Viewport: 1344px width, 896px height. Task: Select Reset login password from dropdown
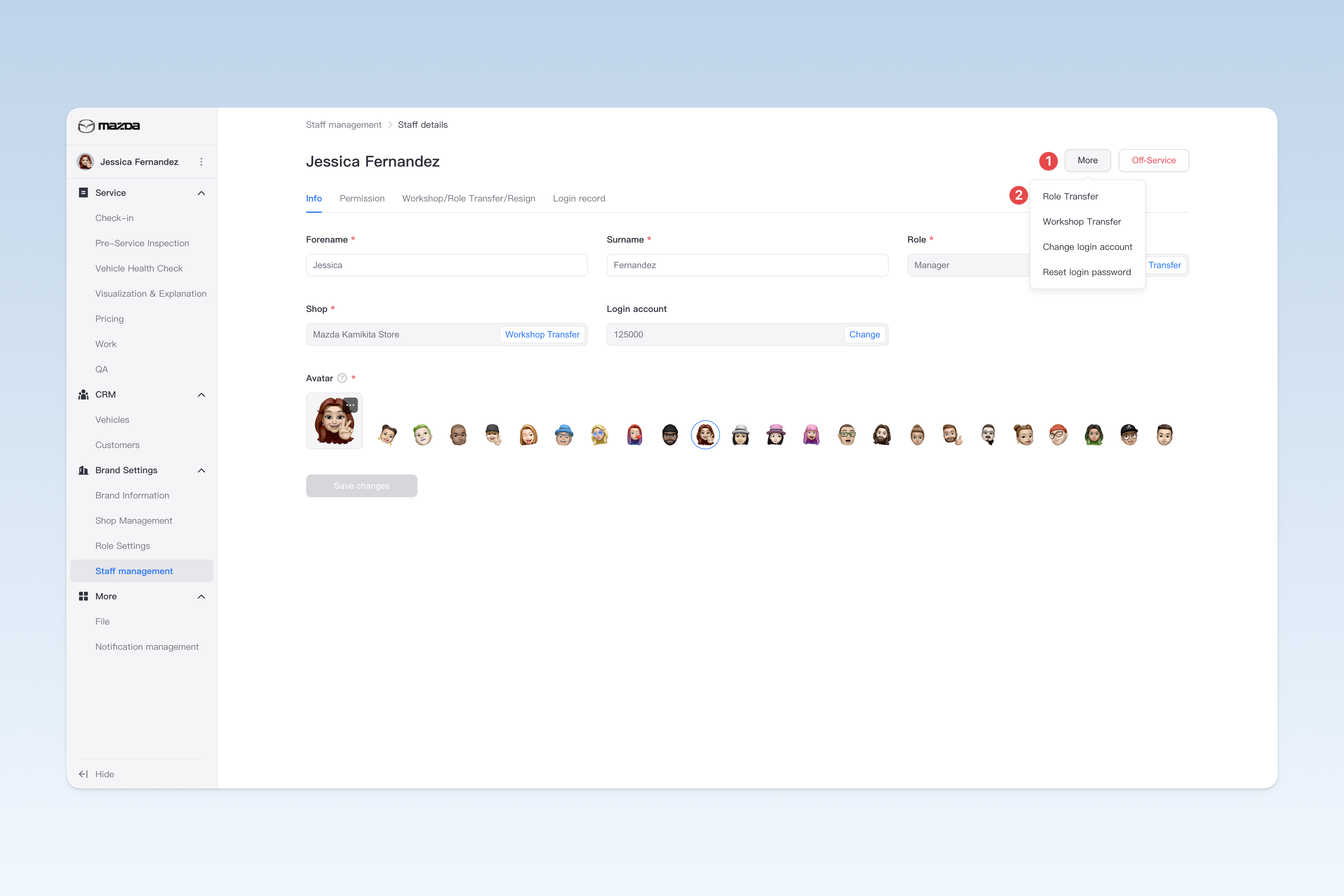(x=1087, y=272)
